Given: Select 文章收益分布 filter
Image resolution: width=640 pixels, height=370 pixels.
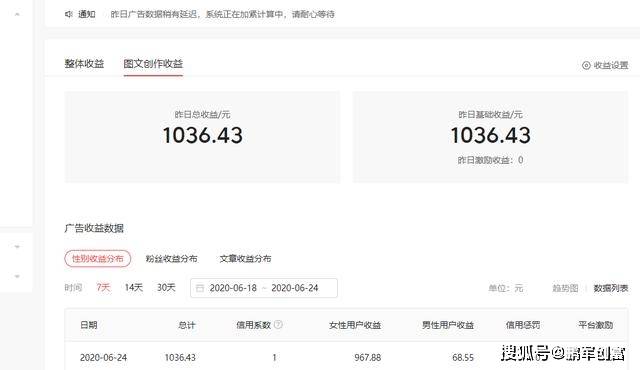Looking at the screenshot, I should tap(245, 259).
